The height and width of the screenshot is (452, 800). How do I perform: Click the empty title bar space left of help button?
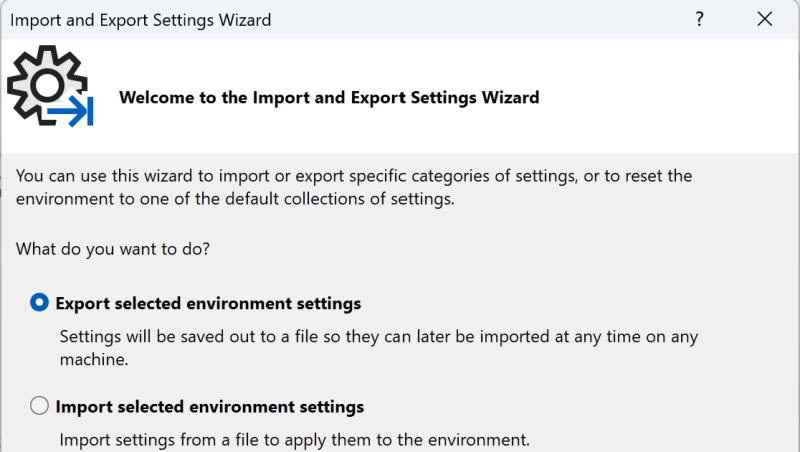click(x=500, y=20)
